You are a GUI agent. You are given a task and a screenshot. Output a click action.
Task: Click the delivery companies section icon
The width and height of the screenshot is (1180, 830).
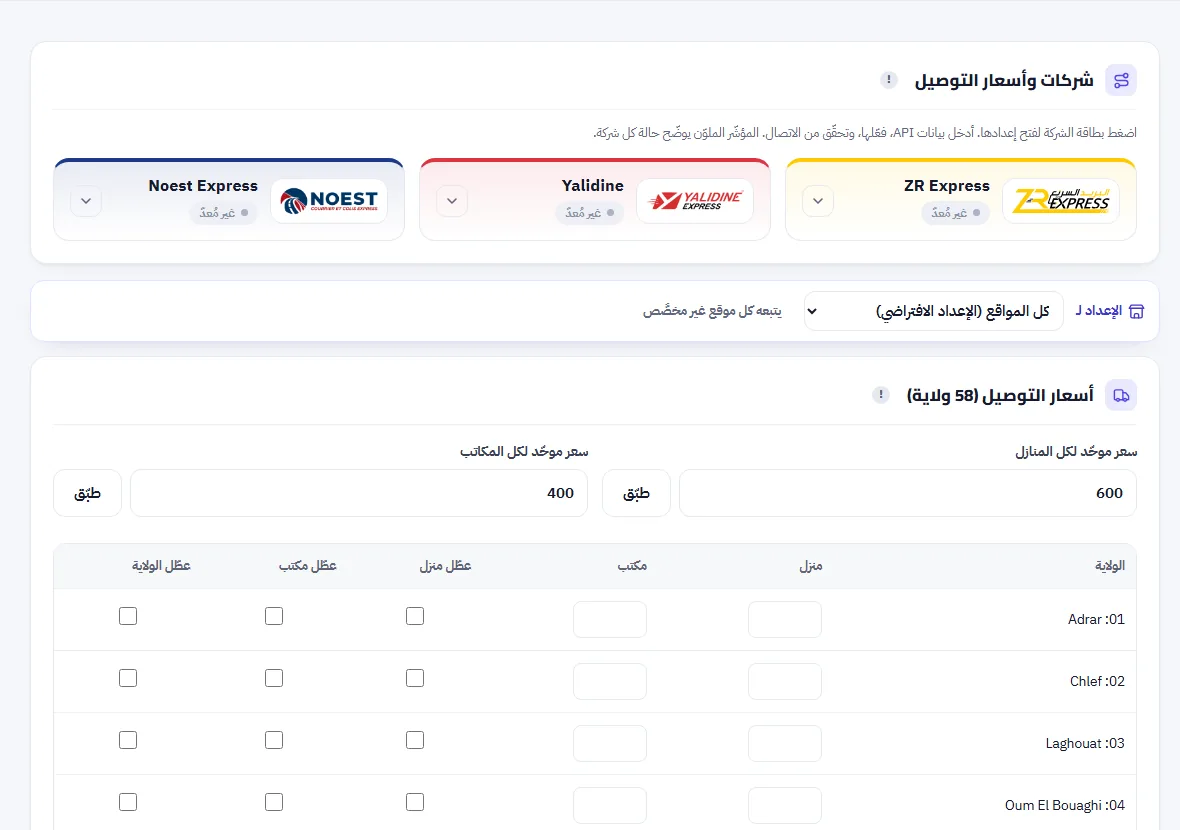(x=1121, y=80)
